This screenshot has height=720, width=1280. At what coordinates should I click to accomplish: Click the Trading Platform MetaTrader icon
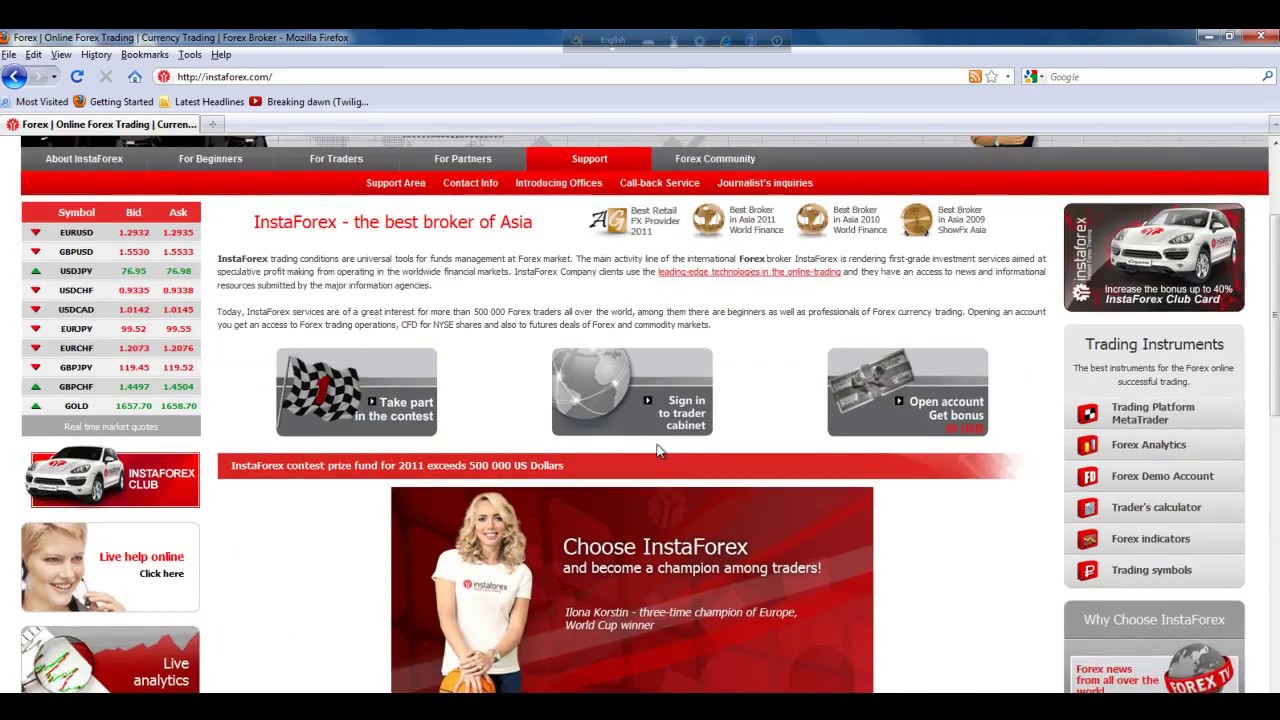(x=1087, y=414)
